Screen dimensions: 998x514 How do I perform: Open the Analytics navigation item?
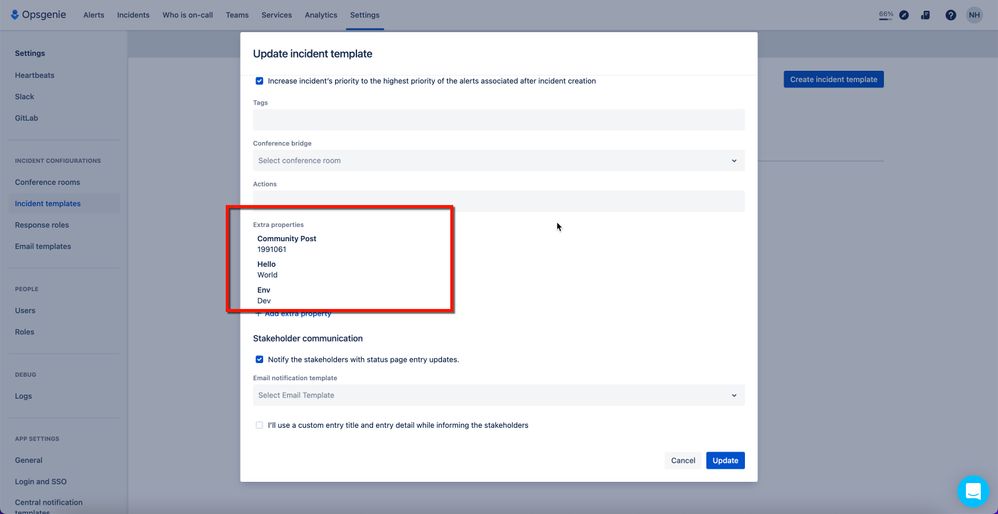321,15
